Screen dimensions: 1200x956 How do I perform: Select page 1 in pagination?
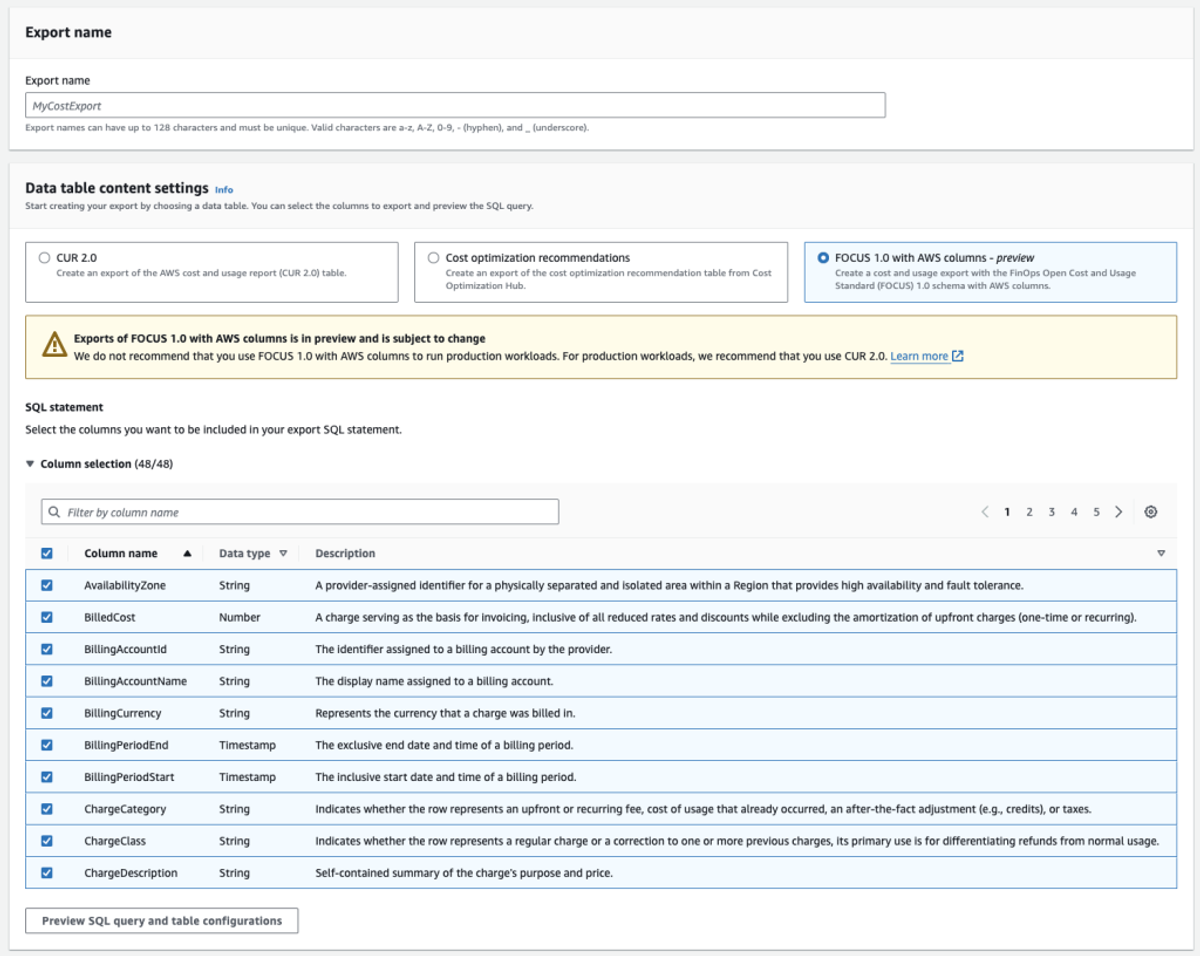pos(1007,512)
